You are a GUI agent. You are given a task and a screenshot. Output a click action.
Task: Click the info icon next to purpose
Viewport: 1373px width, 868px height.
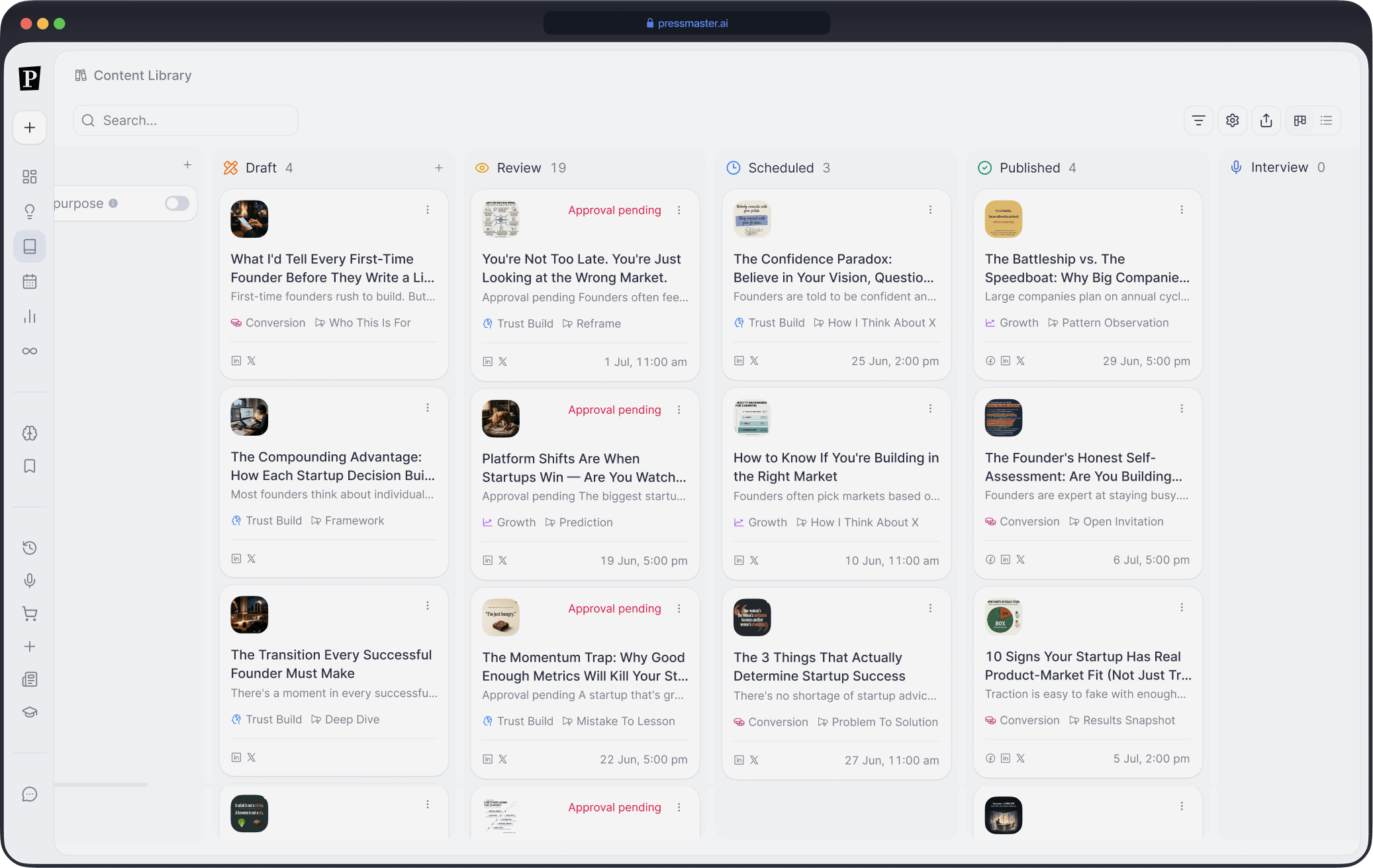(x=113, y=203)
